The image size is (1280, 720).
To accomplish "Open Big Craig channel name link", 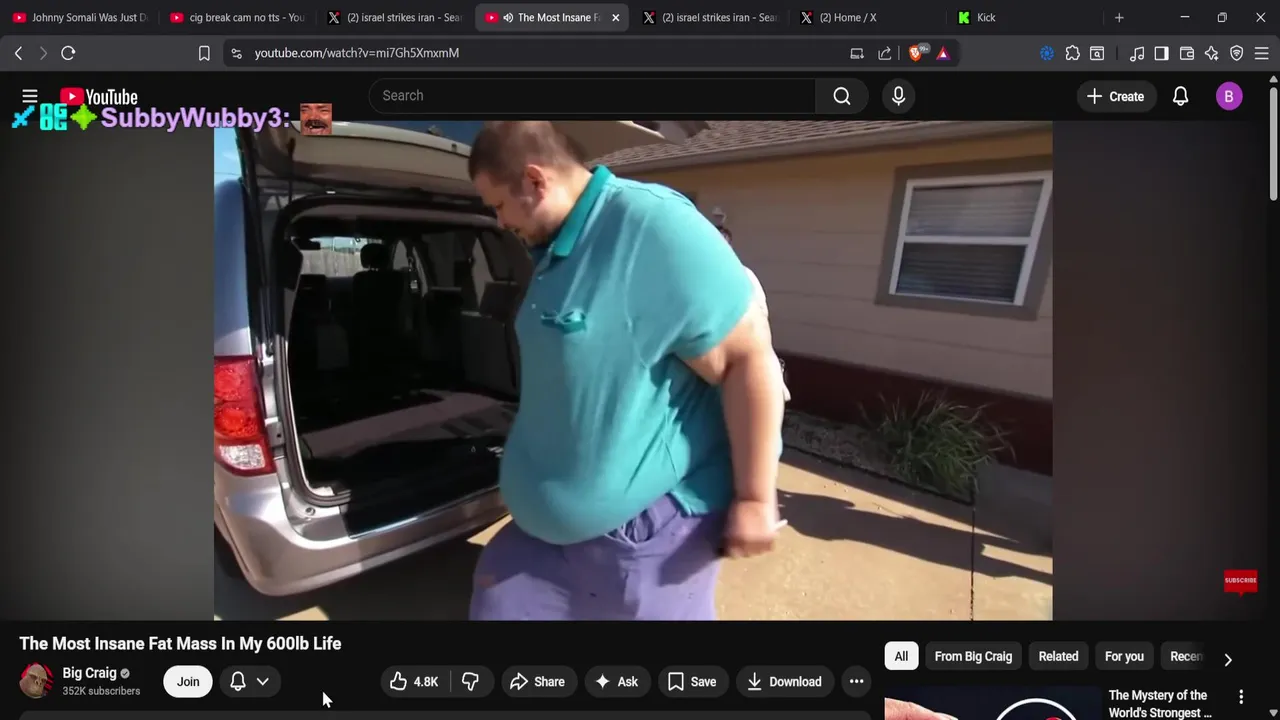I will (89, 673).
